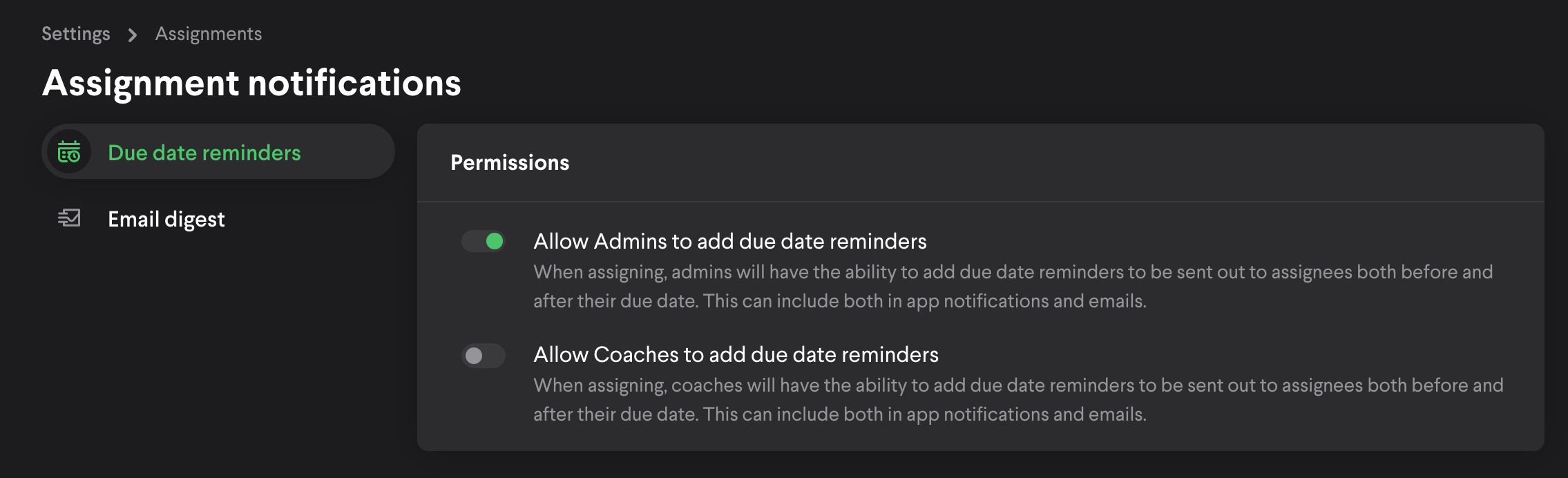Click the "When assigning, coaches will have" description line

point(1018,385)
